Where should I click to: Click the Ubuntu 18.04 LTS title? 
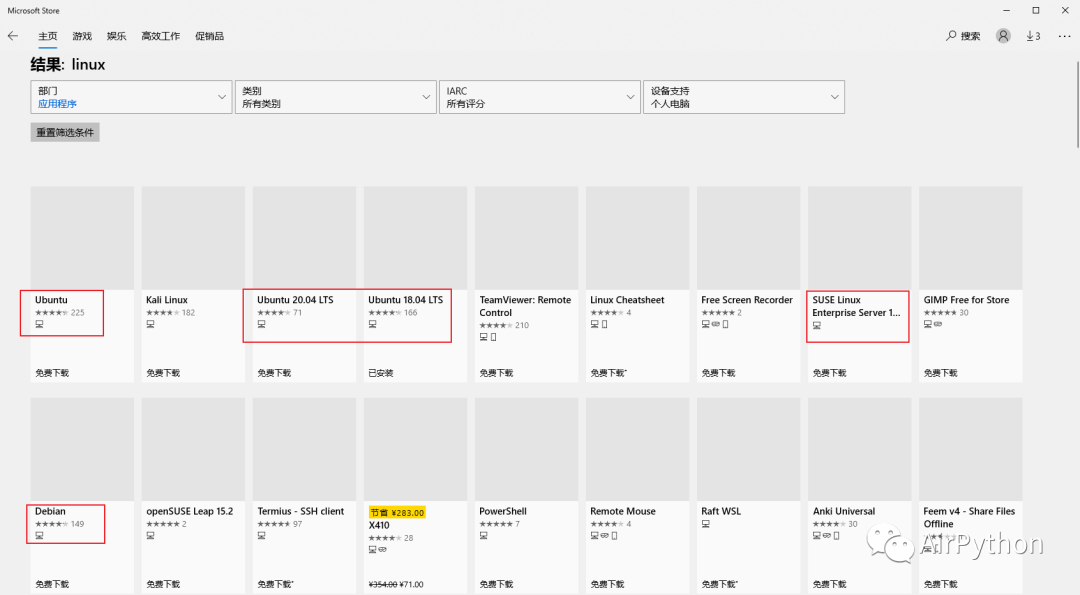click(x=405, y=300)
